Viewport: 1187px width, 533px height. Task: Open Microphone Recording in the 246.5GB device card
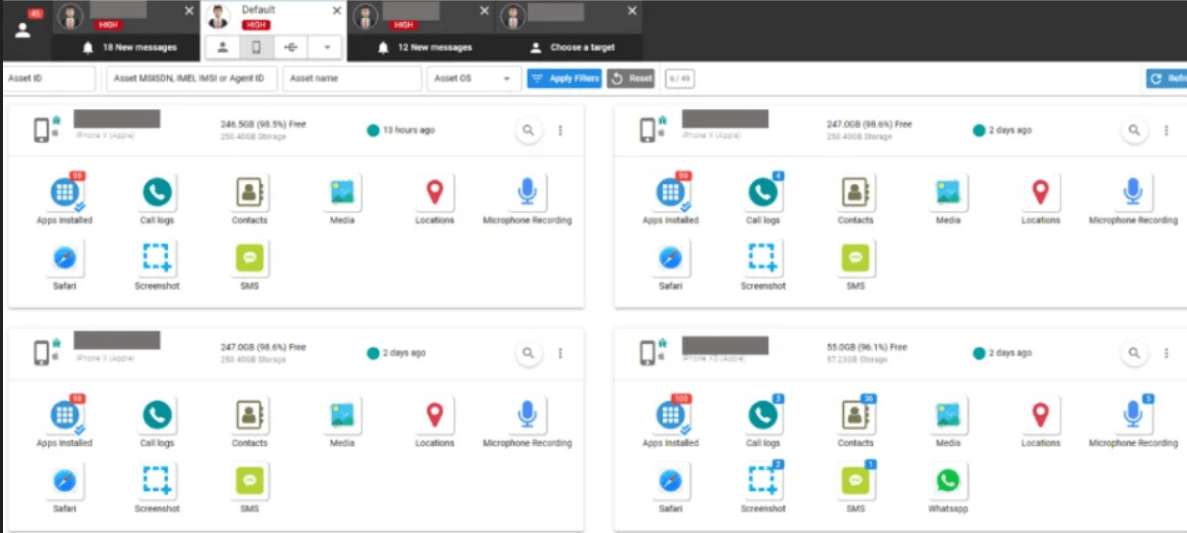click(x=527, y=192)
